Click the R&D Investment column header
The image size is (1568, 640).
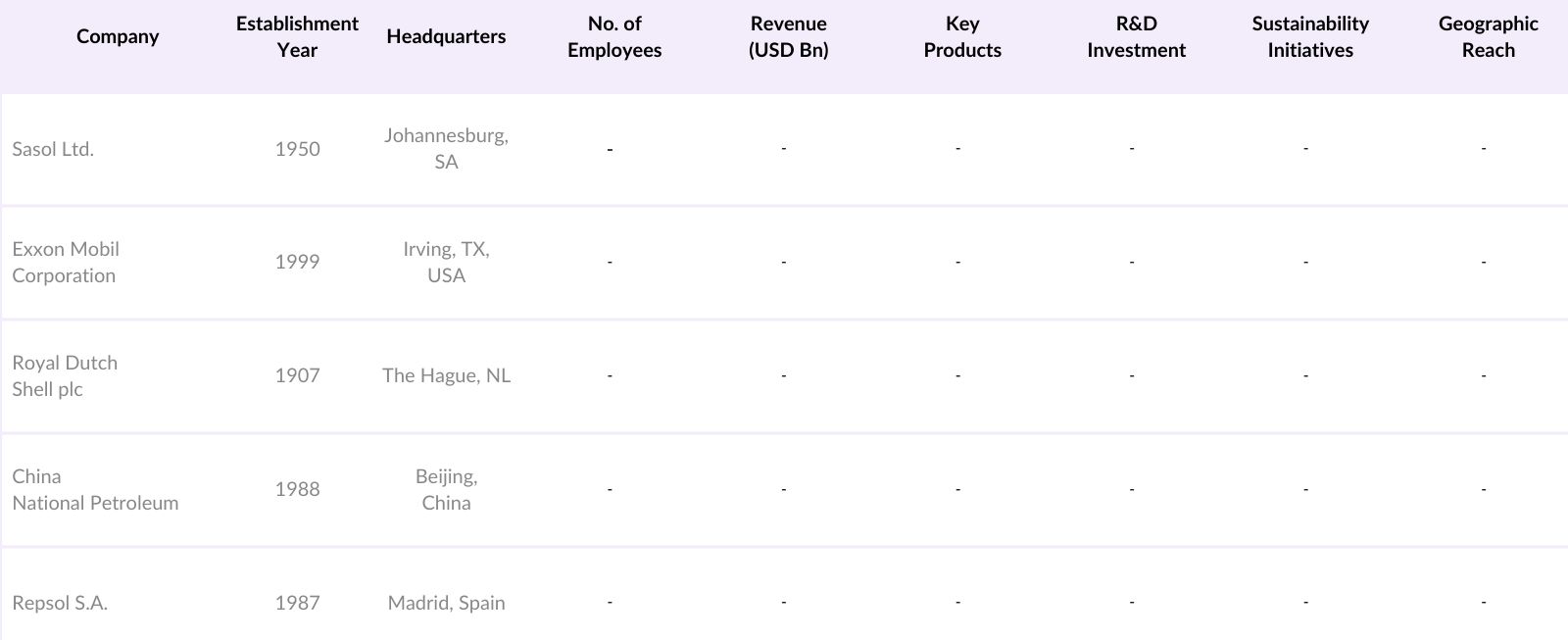pos(1136,37)
